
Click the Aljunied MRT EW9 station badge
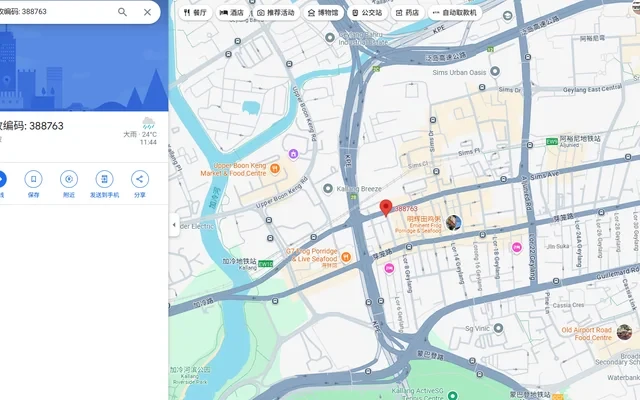pyautogui.click(x=552, y=142)
